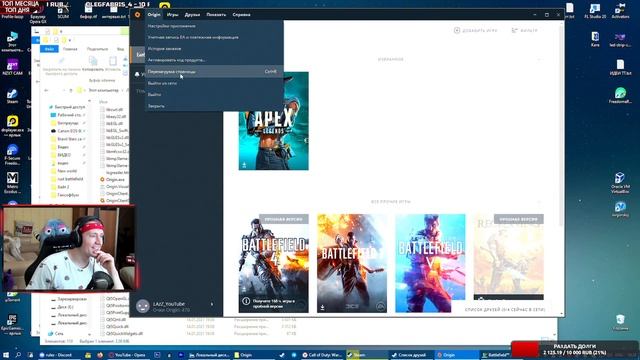Open the Корзина recycle bin icon
640x360 pixels.
click(x=620, y=322)
